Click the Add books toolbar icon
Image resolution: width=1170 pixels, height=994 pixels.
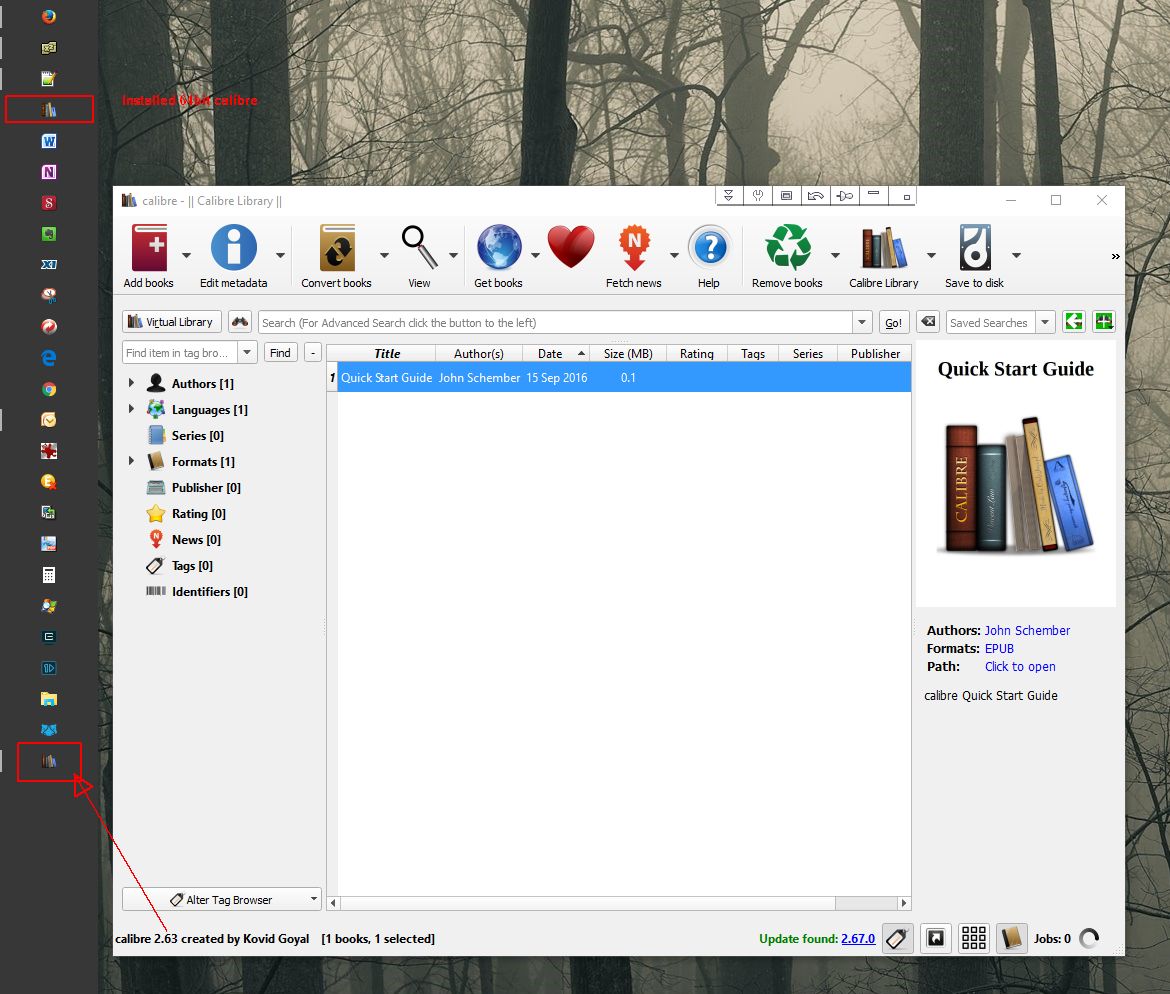[x=150, y=247]
